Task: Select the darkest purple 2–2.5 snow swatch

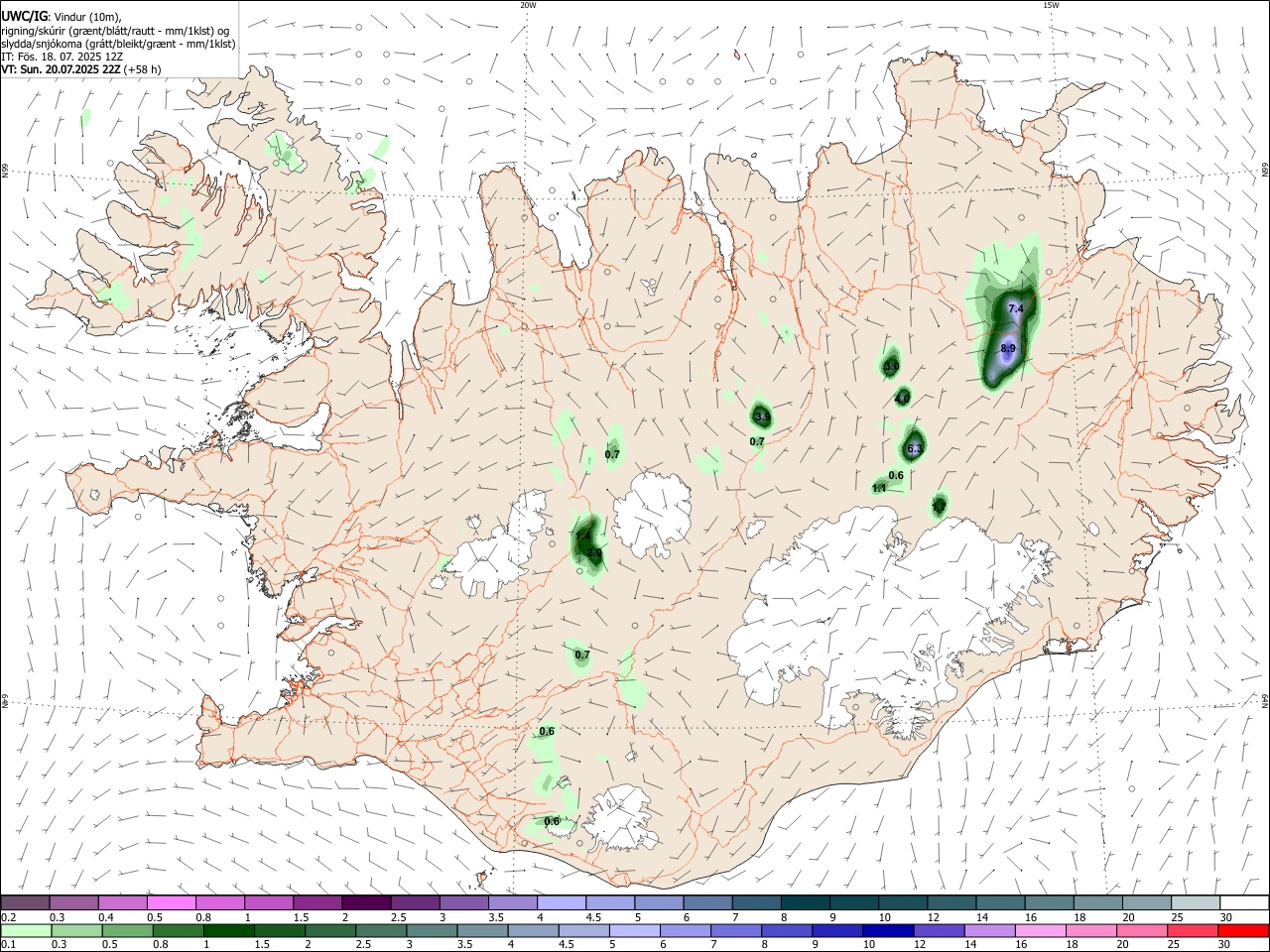Action: tap(366, 903)
